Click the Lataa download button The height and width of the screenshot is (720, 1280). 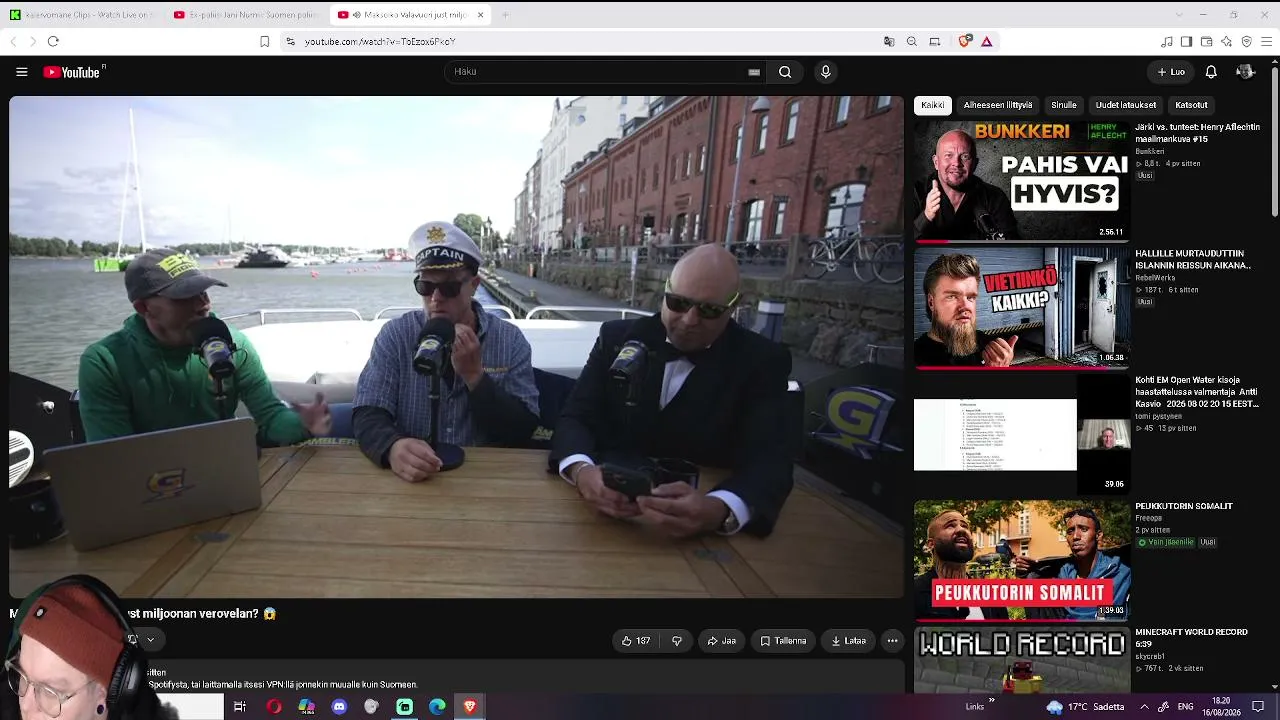click(848, 641)
